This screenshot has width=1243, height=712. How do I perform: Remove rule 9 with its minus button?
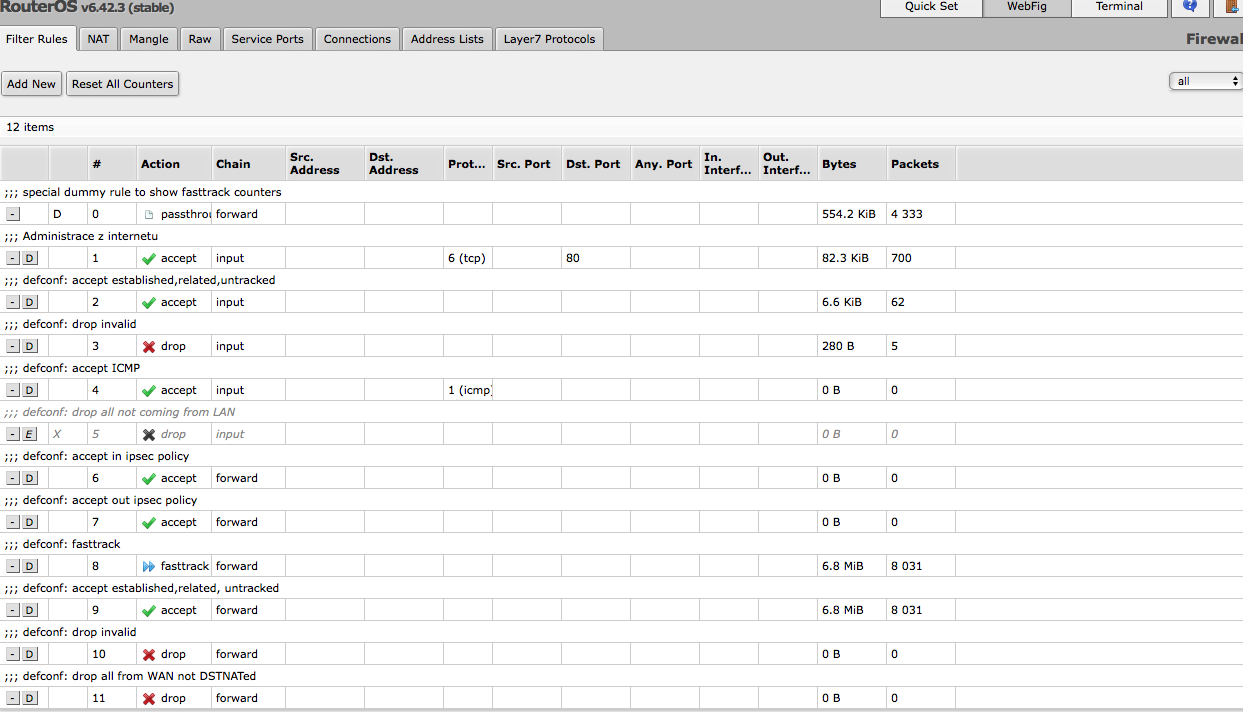coord(12,610)
